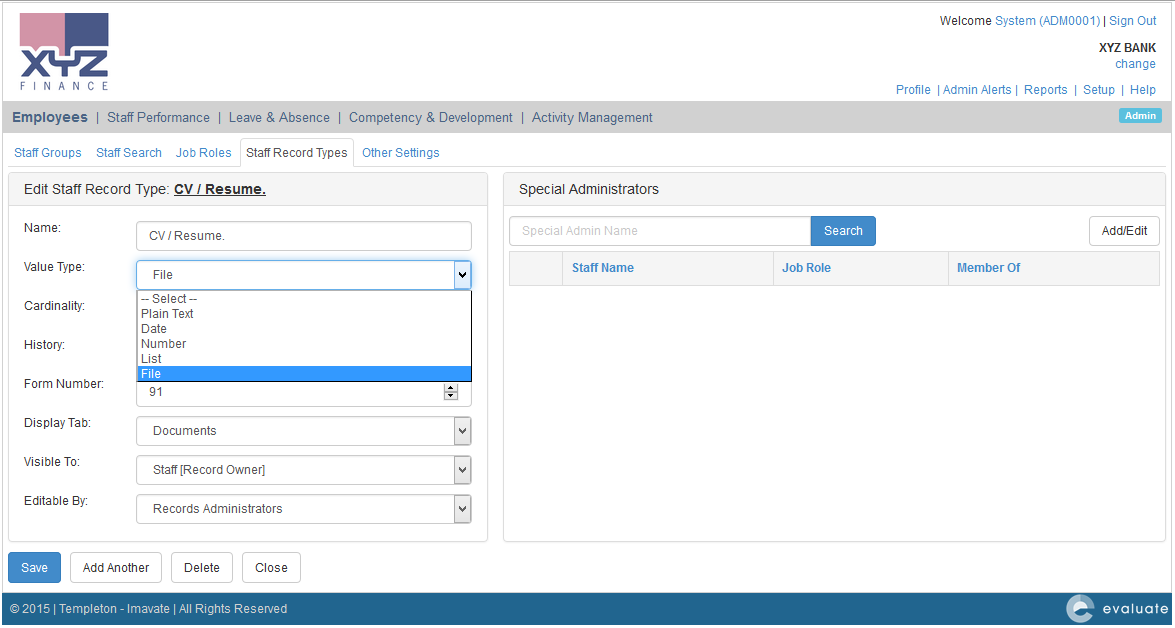This screenshot has height=628, width=1175.
Task: Click the XYZ Finance logo
Action: click(64, 51)
